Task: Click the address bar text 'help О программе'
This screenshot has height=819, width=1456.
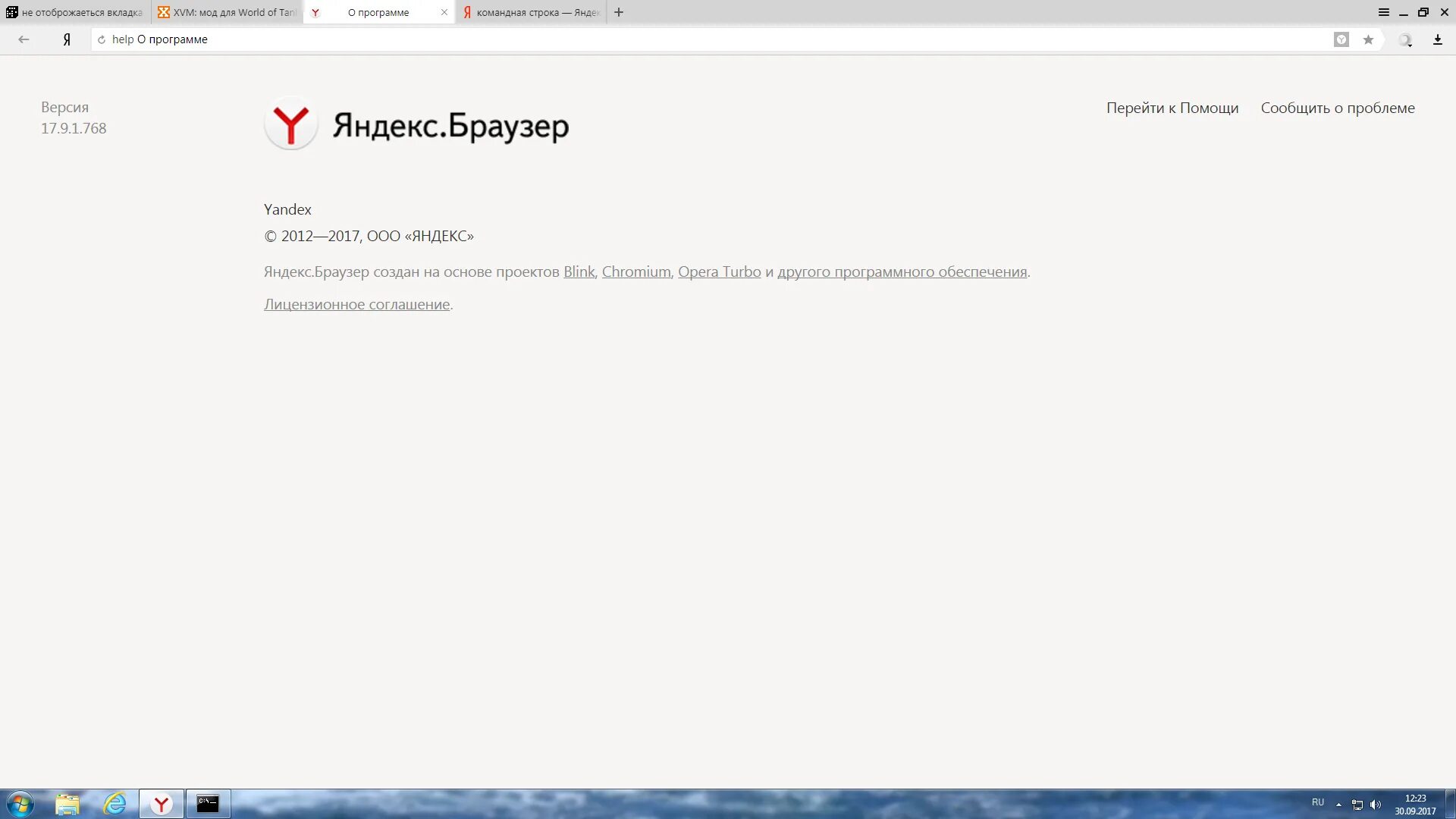Action: click(x=160, y=39)
